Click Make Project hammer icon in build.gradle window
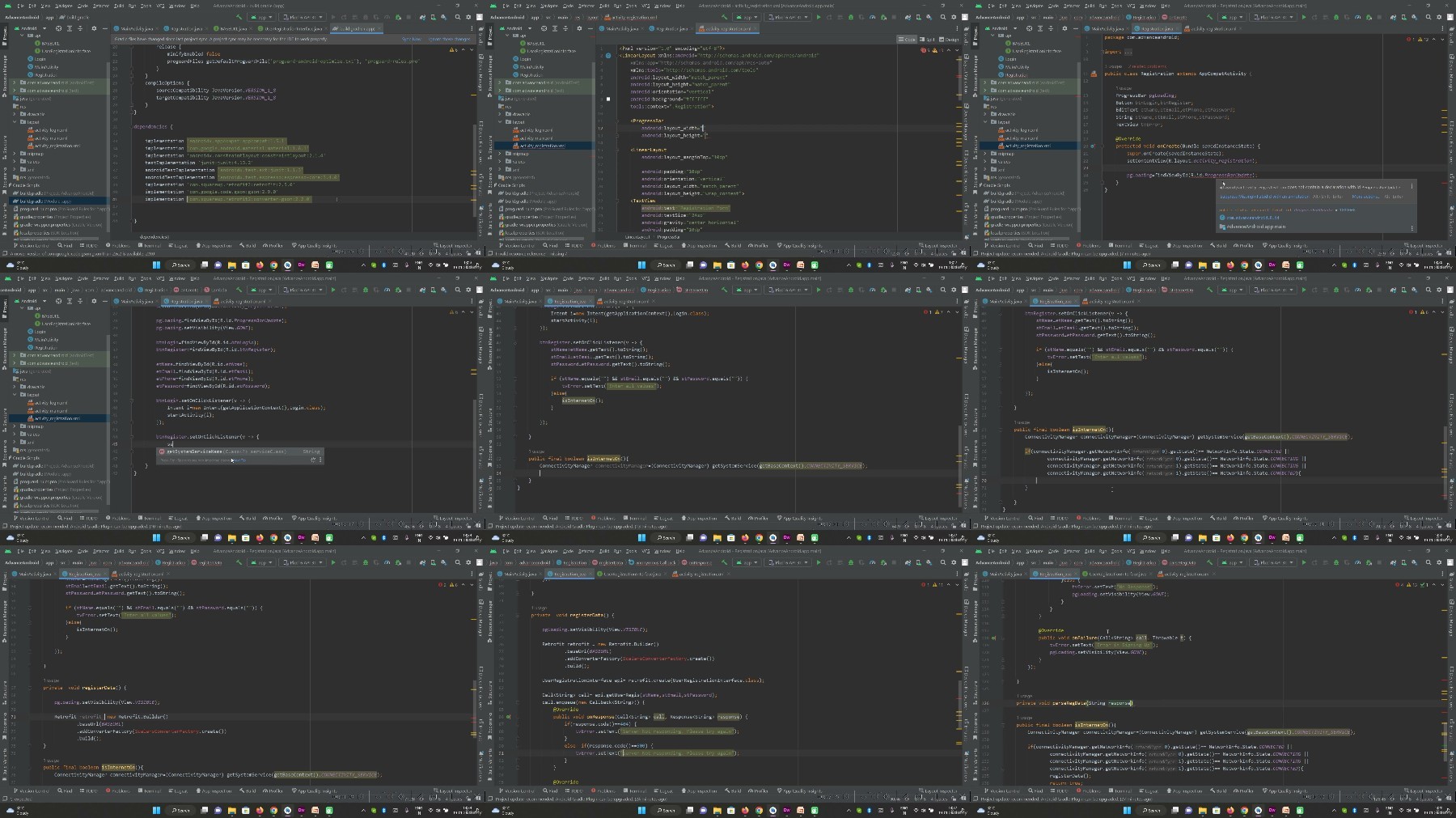Screen dimensions: 1456x818 point(239,17)
